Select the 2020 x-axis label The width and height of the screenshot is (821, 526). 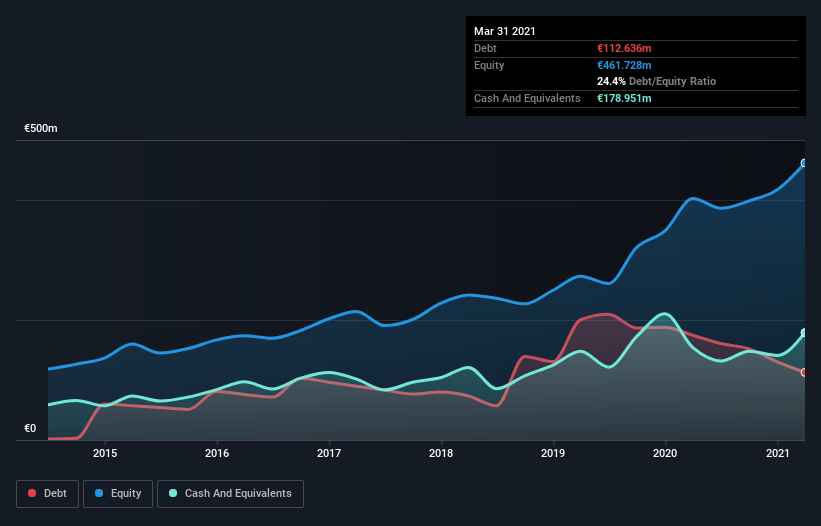click(x=665, y=453)
